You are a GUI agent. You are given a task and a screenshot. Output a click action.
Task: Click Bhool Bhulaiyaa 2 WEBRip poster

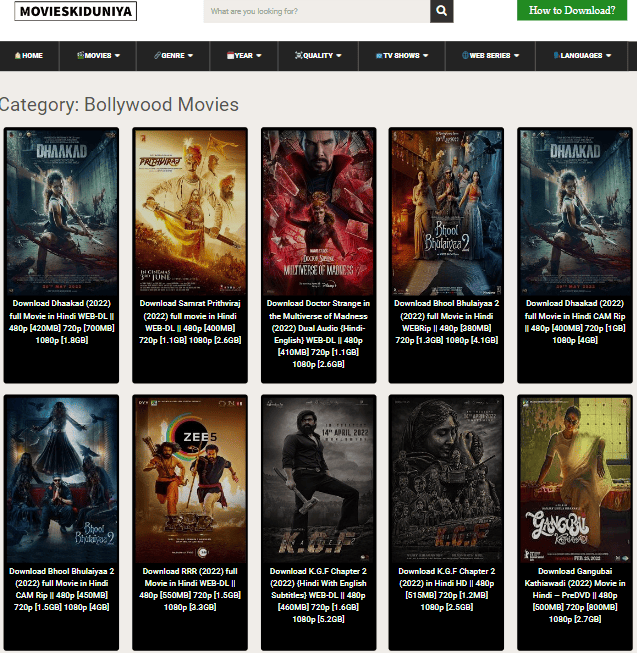(x=446, y=212)
